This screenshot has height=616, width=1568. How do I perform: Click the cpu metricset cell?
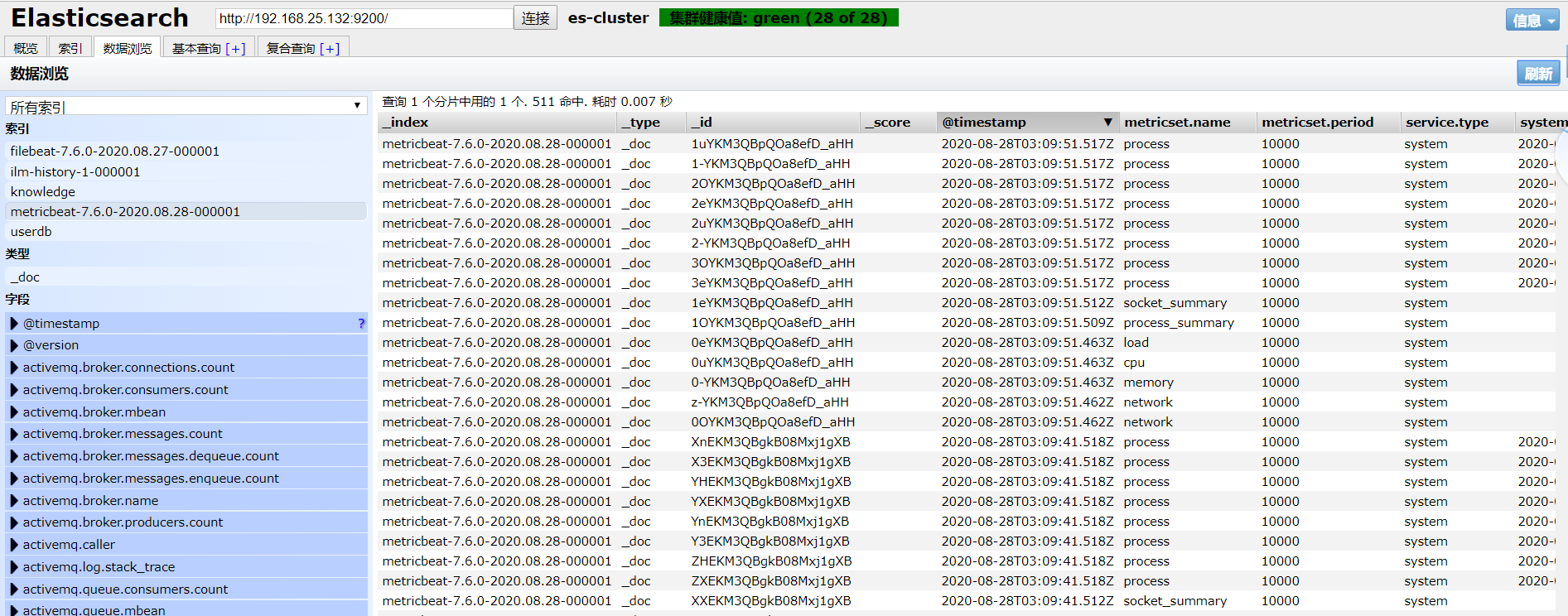tap(1134, 363)
